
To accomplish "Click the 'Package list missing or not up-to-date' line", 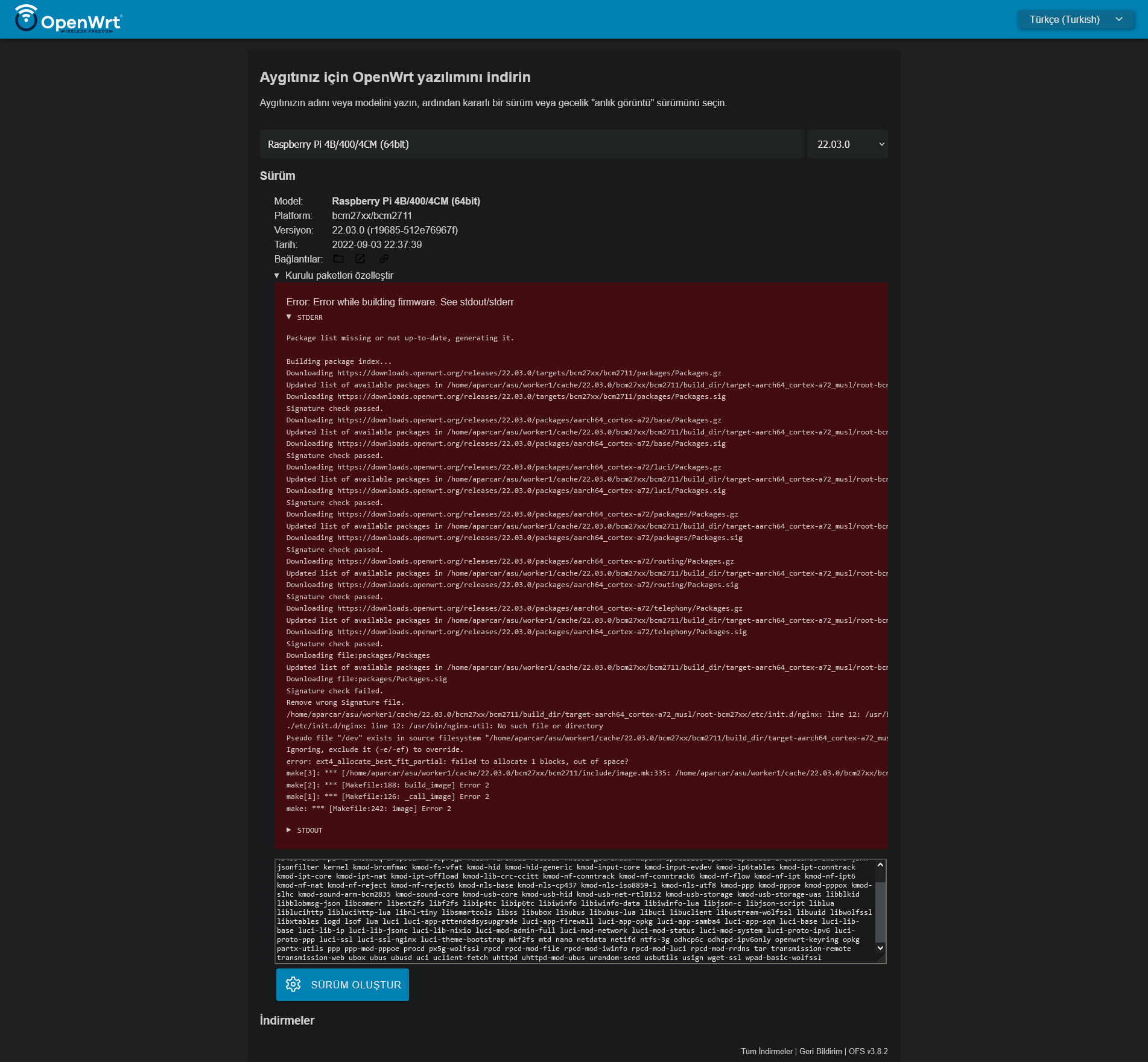I will [400, 338].
